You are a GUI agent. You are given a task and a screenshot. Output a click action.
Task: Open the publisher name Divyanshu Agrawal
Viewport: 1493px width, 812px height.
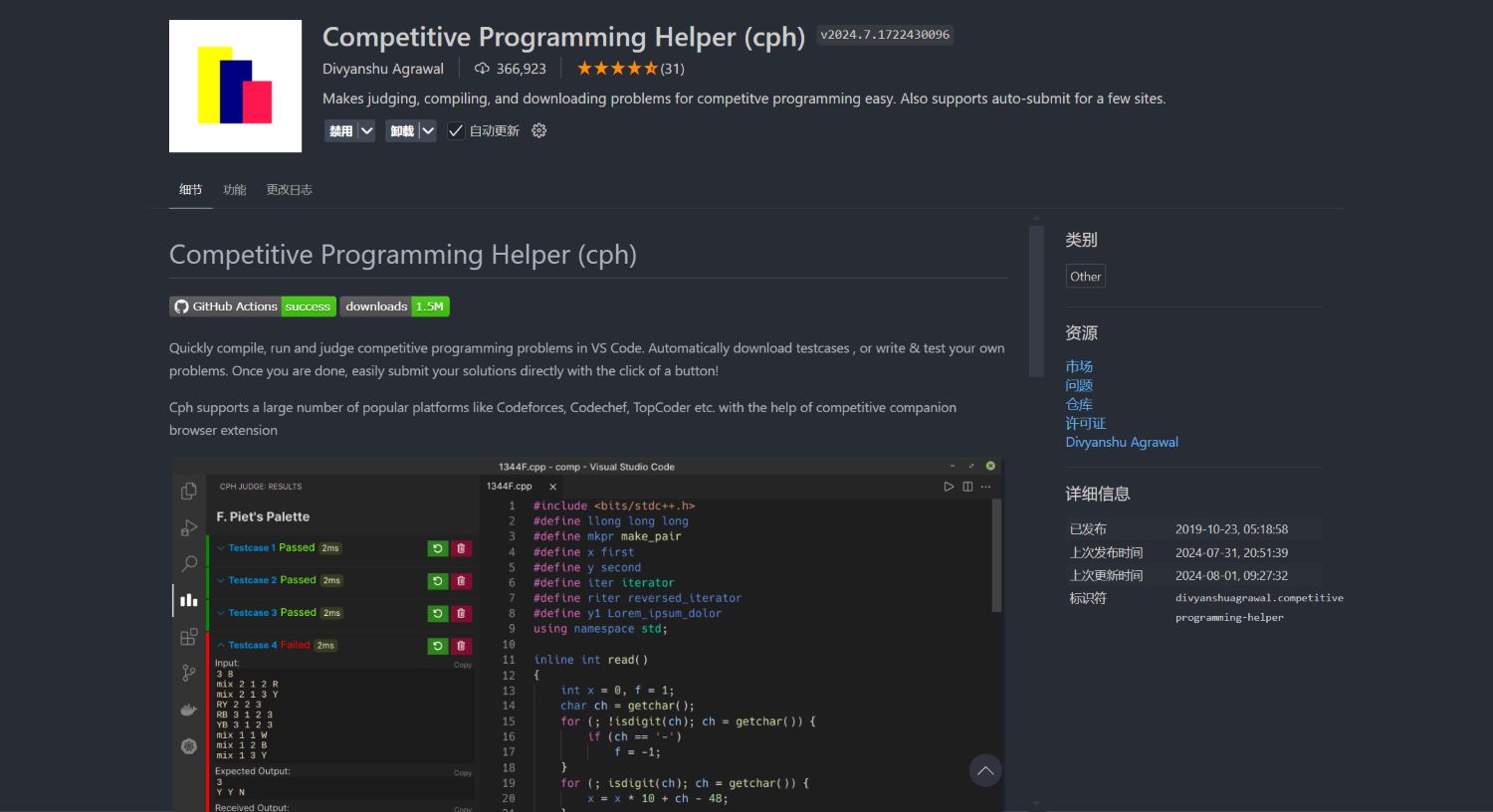click(x=383, y=69)
